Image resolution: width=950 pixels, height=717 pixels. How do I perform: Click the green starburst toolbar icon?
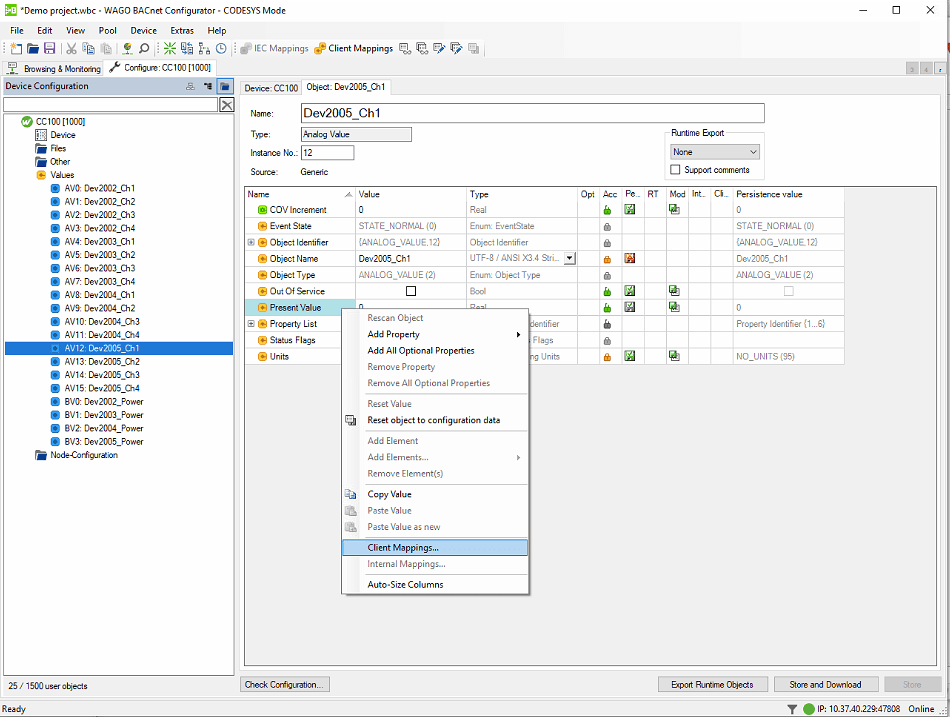point(170,48)
